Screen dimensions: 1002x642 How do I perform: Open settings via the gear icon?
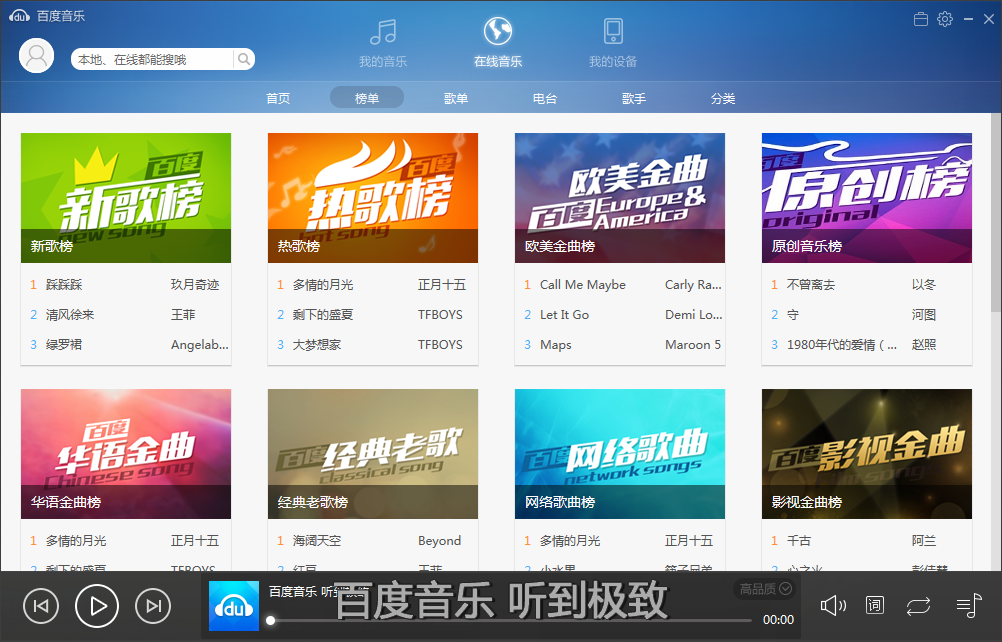(x=945, y=19)
